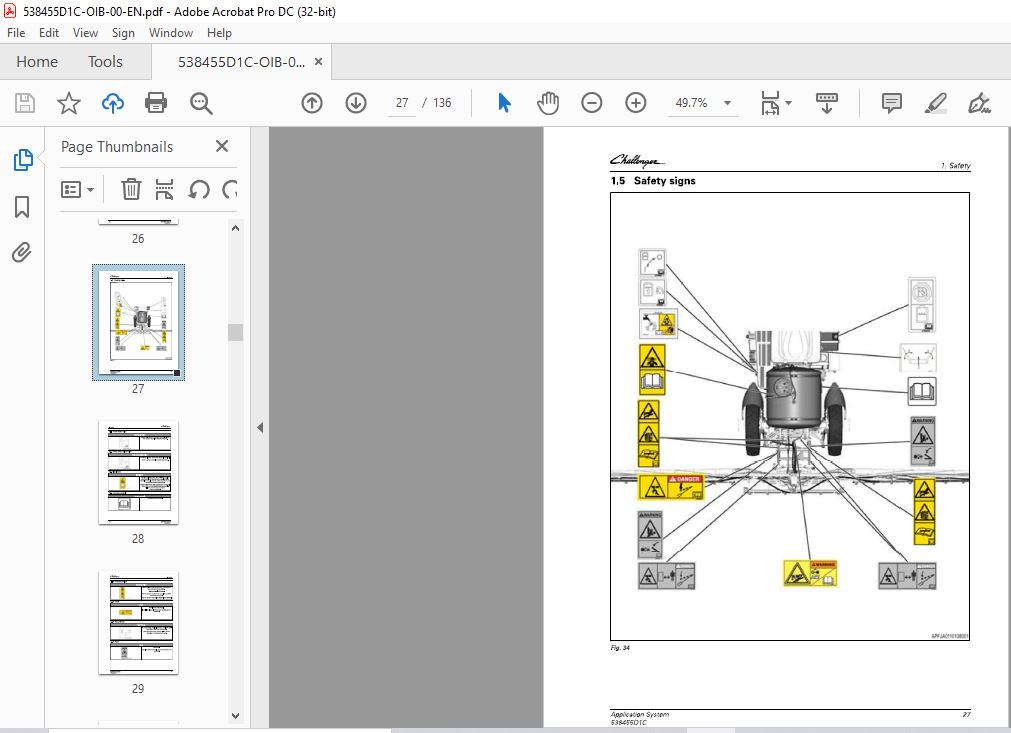
Task: Show Page Thumbnails sidebar icon
Action: (x=23, y=160)
